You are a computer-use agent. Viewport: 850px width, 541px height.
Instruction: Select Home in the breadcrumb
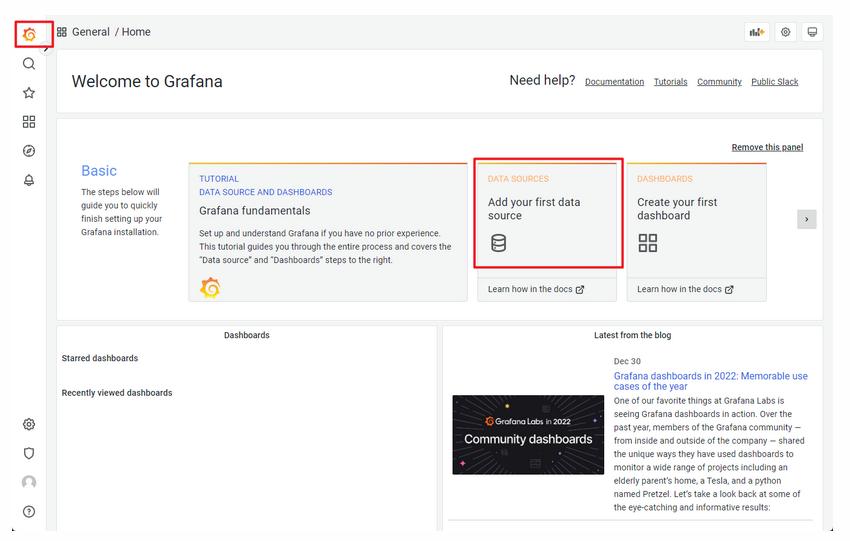(136, 32)
